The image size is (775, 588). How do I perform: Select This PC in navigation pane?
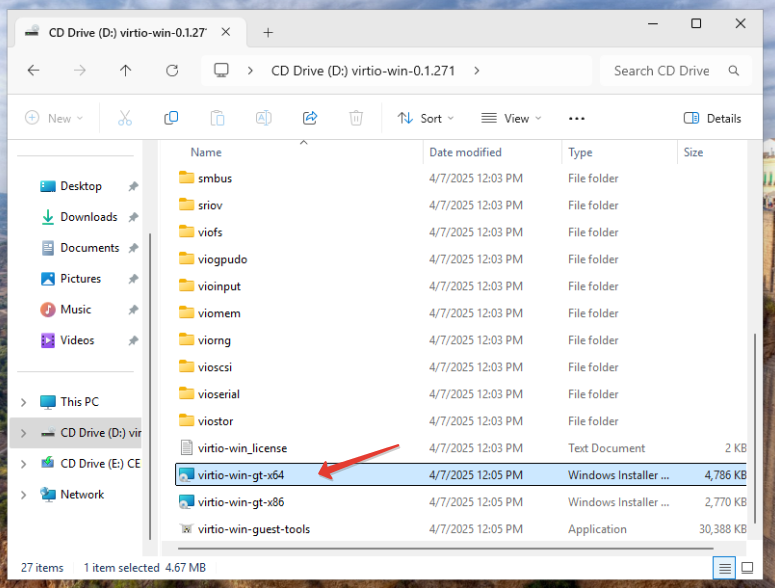80,402
